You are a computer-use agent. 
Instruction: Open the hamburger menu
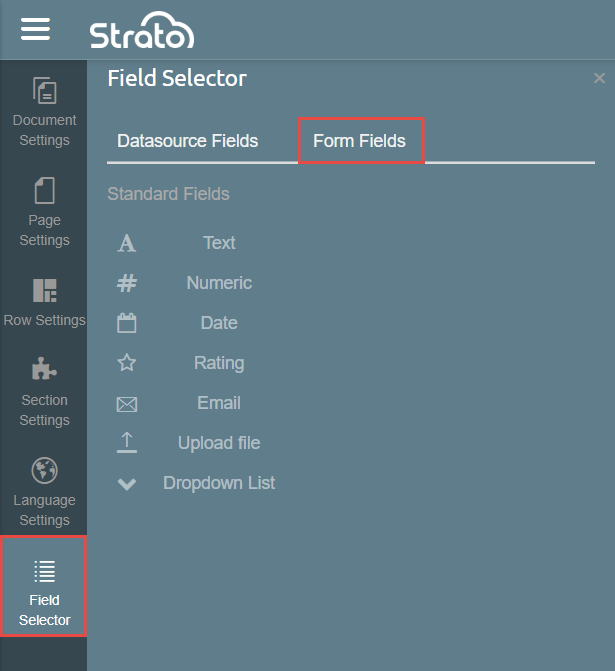[35, 29]
